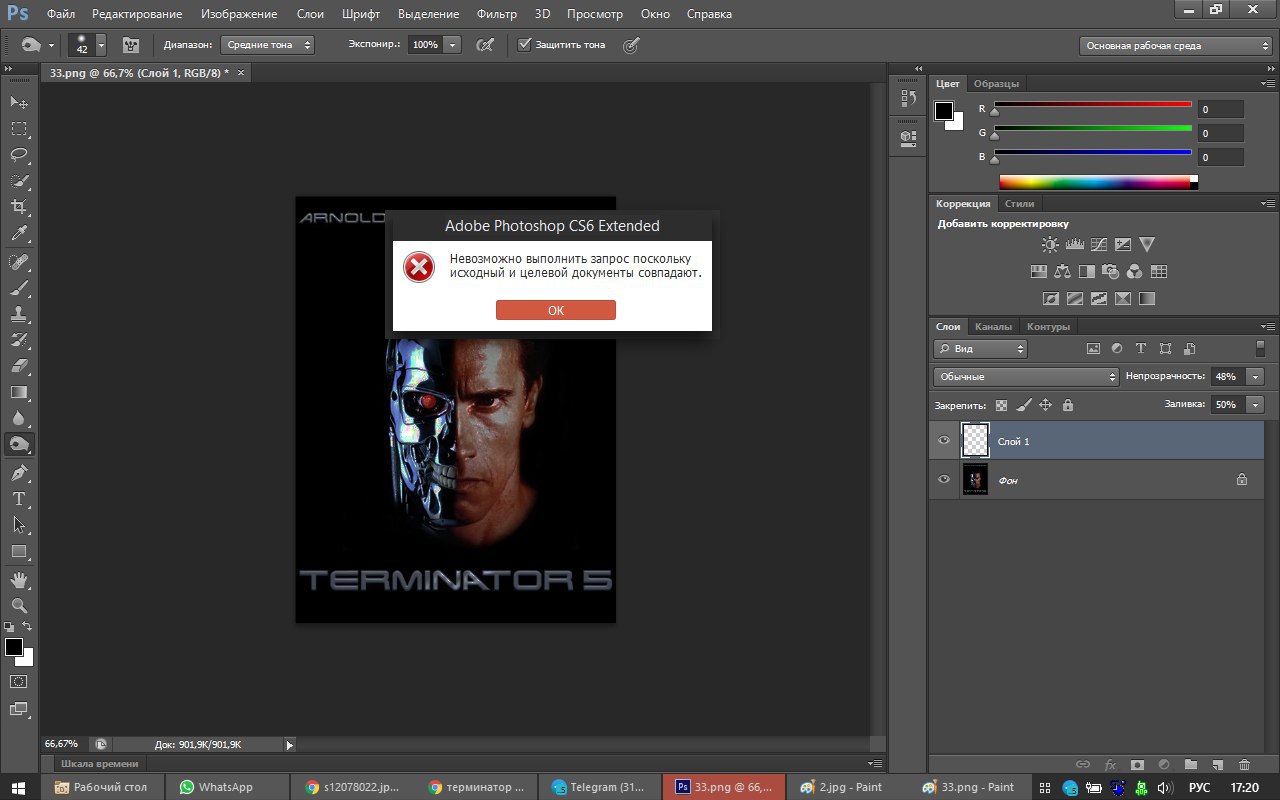Select the Rectangular Marquee tool
Image resolution: width=1280 pixels, height=800 pixels.
point(19,129)
